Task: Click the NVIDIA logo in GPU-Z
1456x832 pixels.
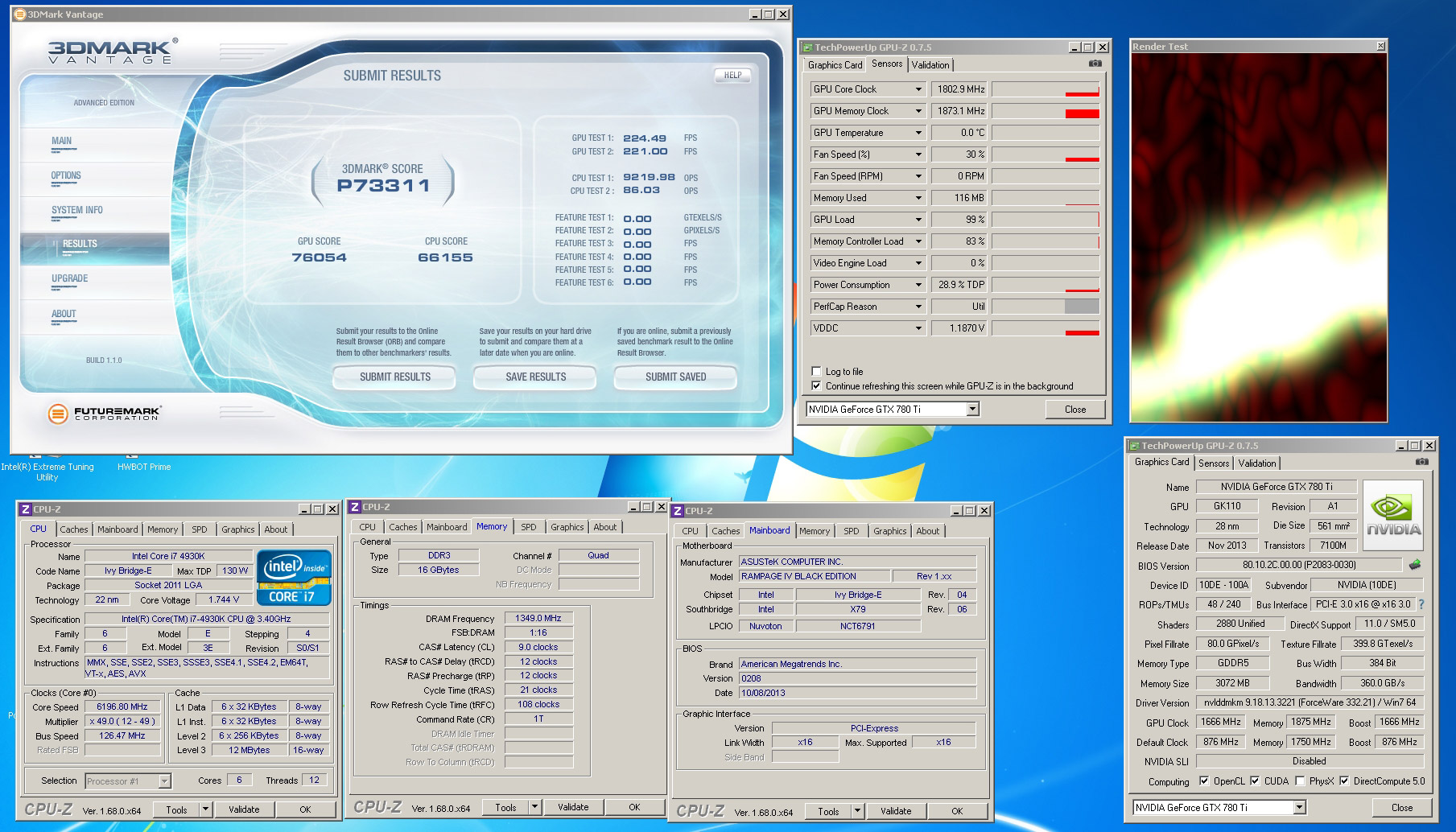Action: tap(1393, 515)
